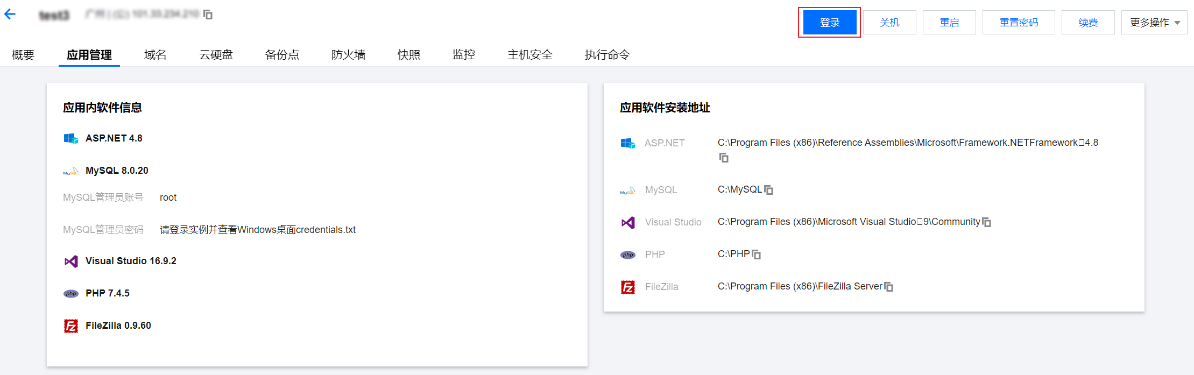Click the Visual Studio 16.9.2 icon
The width and height of the screenshot is (1194, 375).
pyautogui.click(x=71, y=261)
